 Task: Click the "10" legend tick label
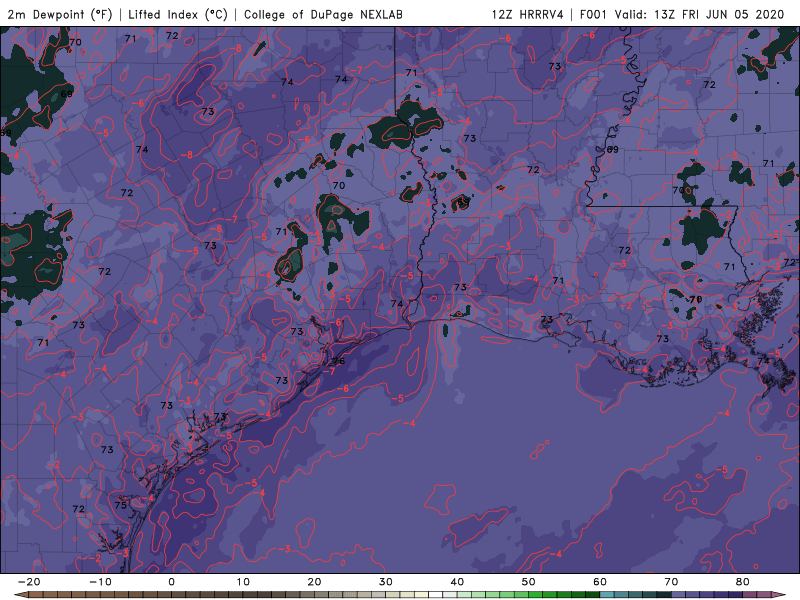(243, 582)
